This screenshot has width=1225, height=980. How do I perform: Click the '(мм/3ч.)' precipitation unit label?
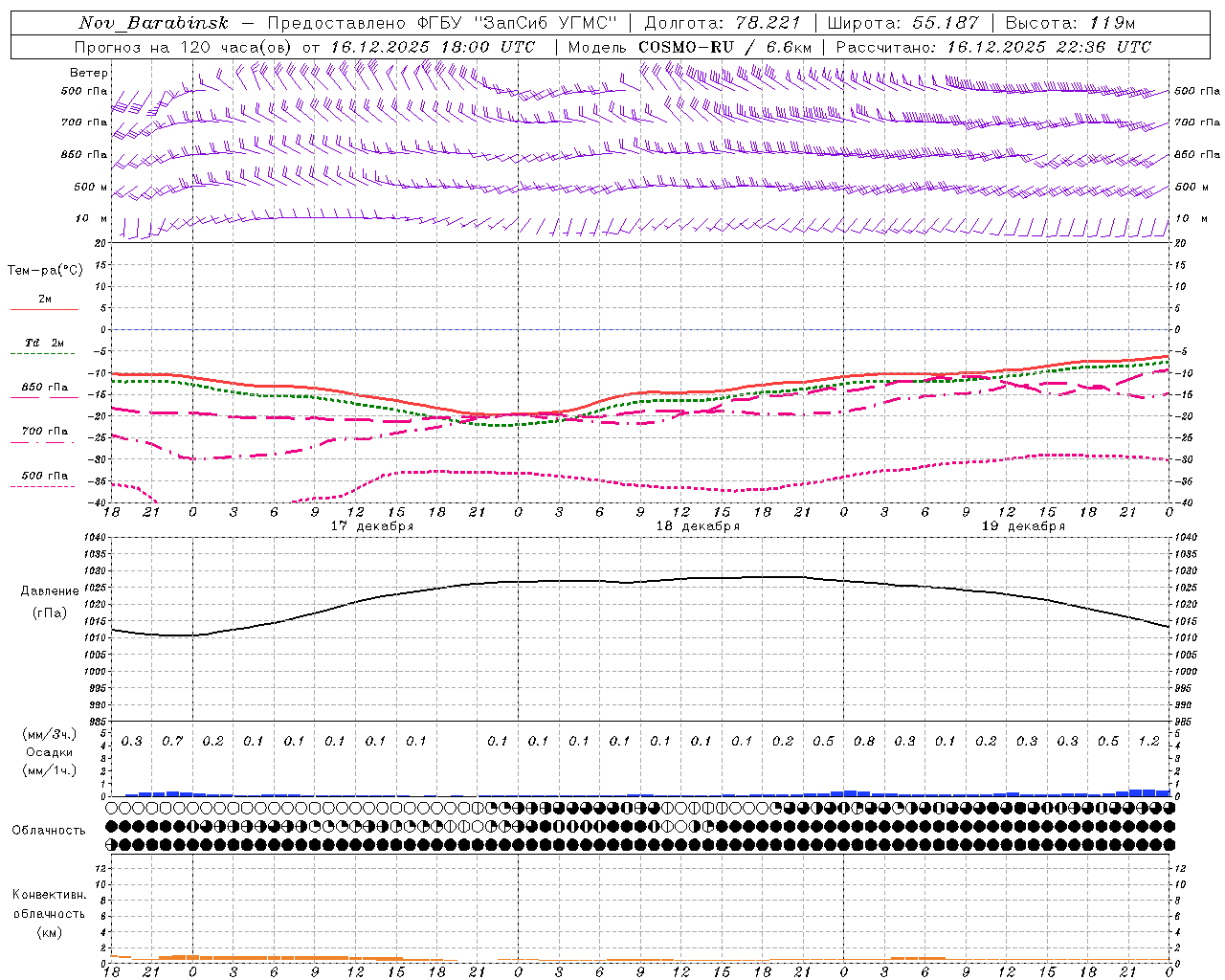[x=50, y=734]
